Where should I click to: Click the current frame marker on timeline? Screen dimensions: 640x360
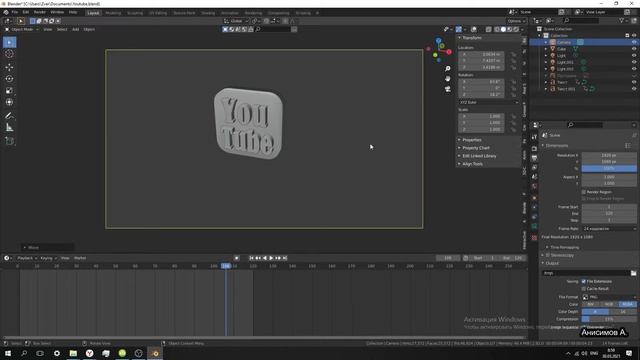point(226,266)
